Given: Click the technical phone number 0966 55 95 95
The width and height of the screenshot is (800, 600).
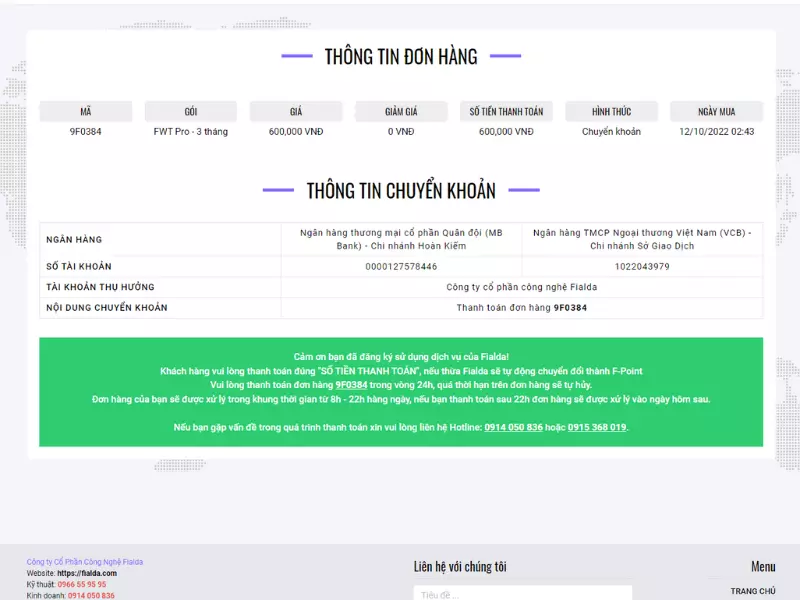Looking at the screenshot, I should [x=82, y=584].
